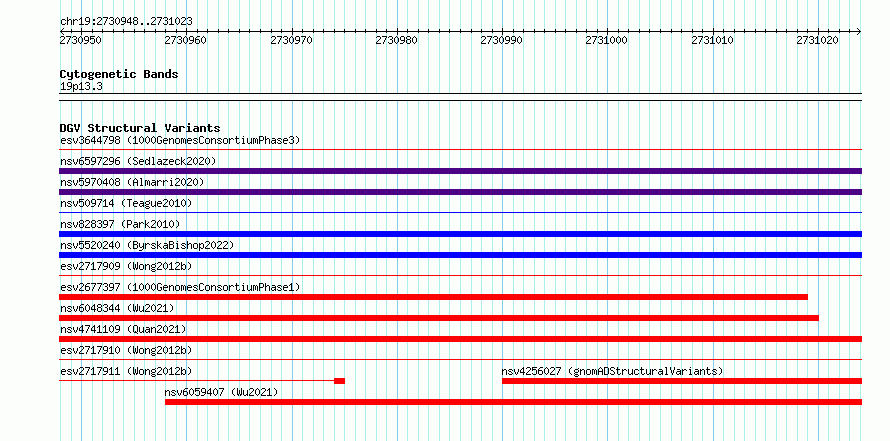Click the purple bar under nsv5970408

click(x=460, y=192)
